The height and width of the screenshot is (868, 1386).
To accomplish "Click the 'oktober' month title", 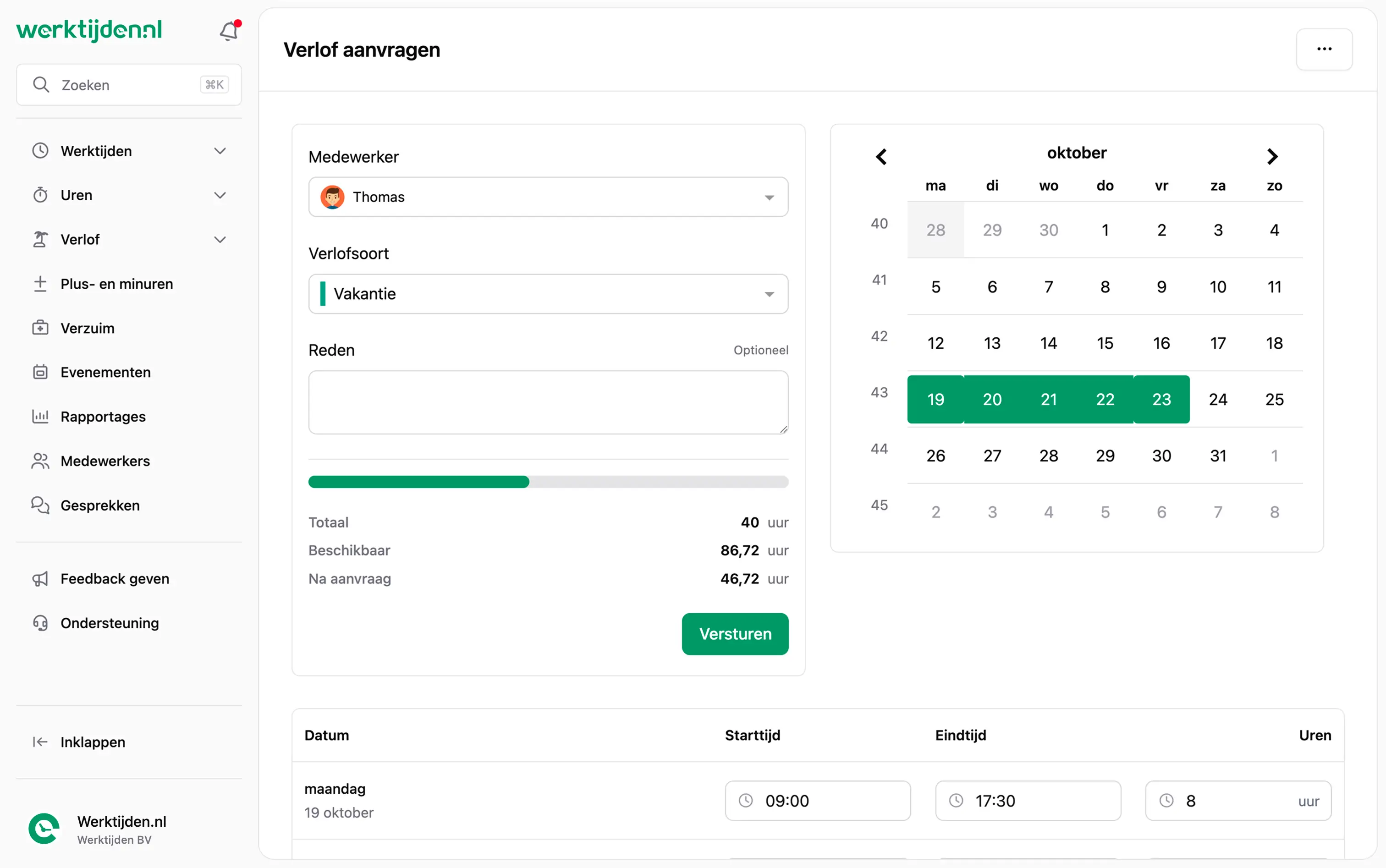I will [x=1077, y=153].
